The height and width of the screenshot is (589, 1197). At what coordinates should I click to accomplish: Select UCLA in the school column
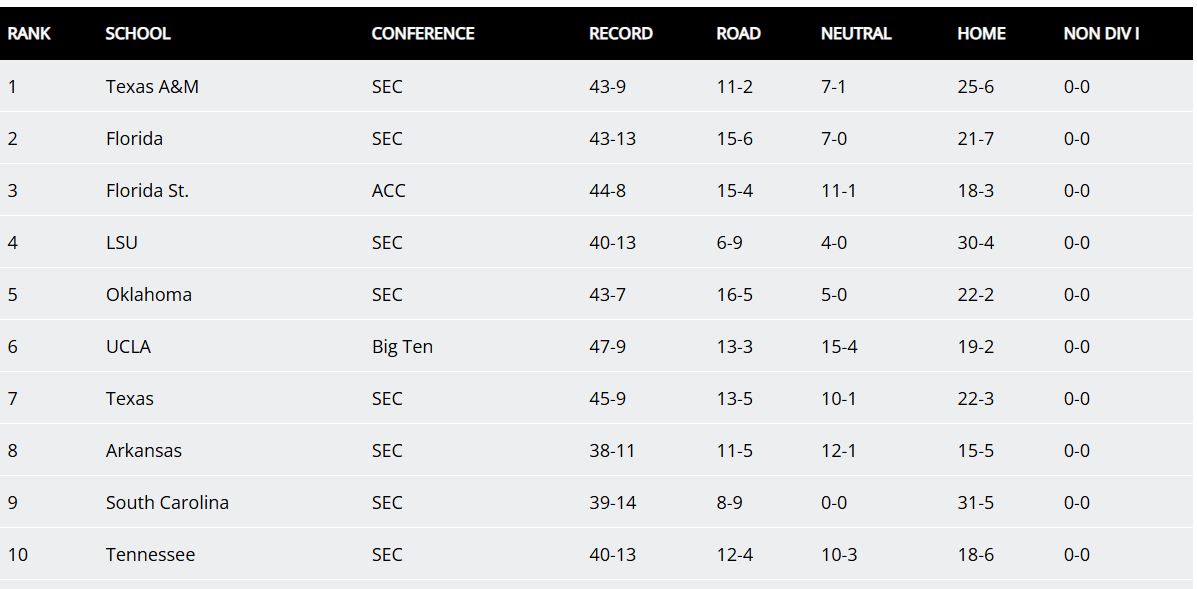point(128,346)
